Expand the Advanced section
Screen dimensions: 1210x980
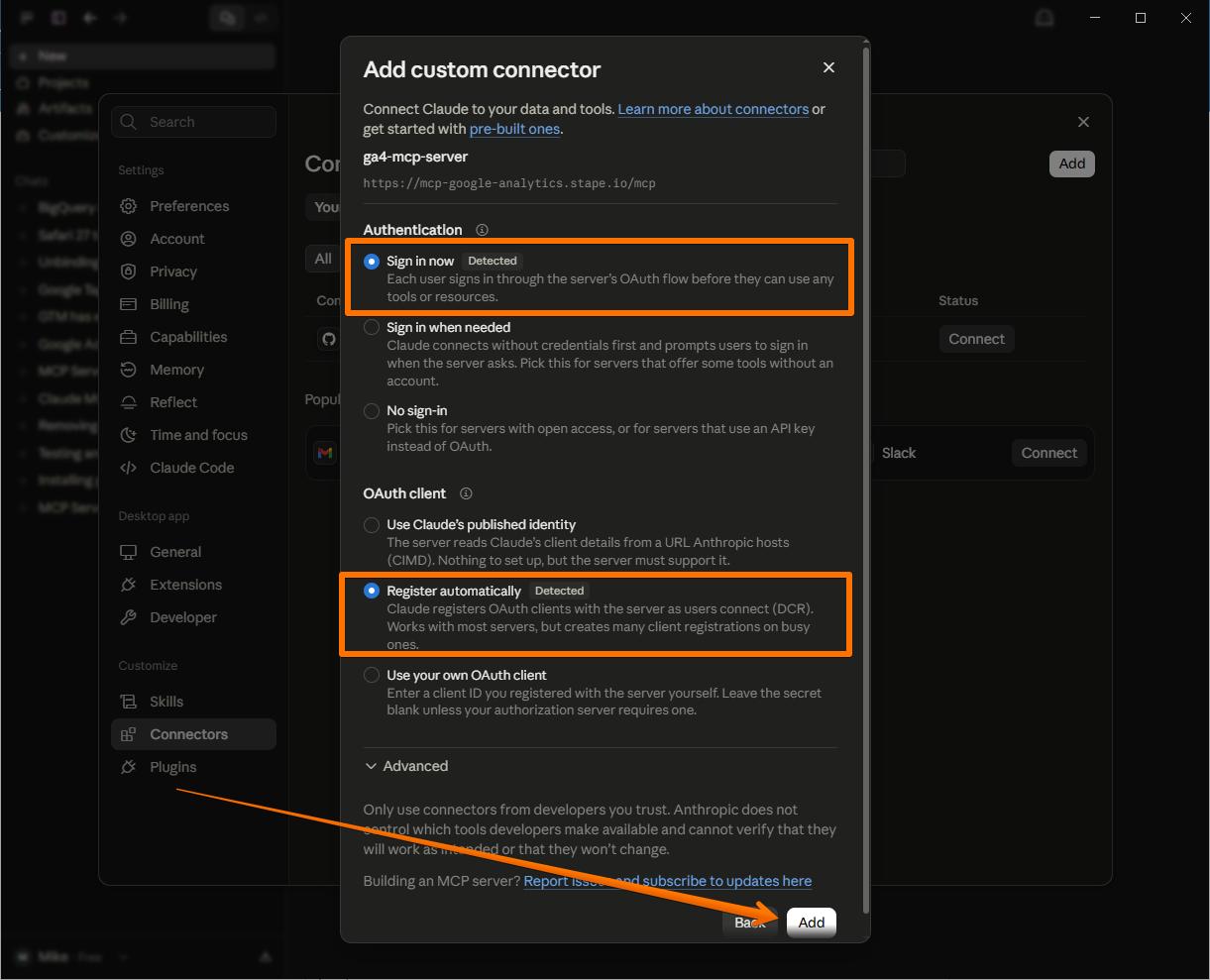click(x=407, y=766)
